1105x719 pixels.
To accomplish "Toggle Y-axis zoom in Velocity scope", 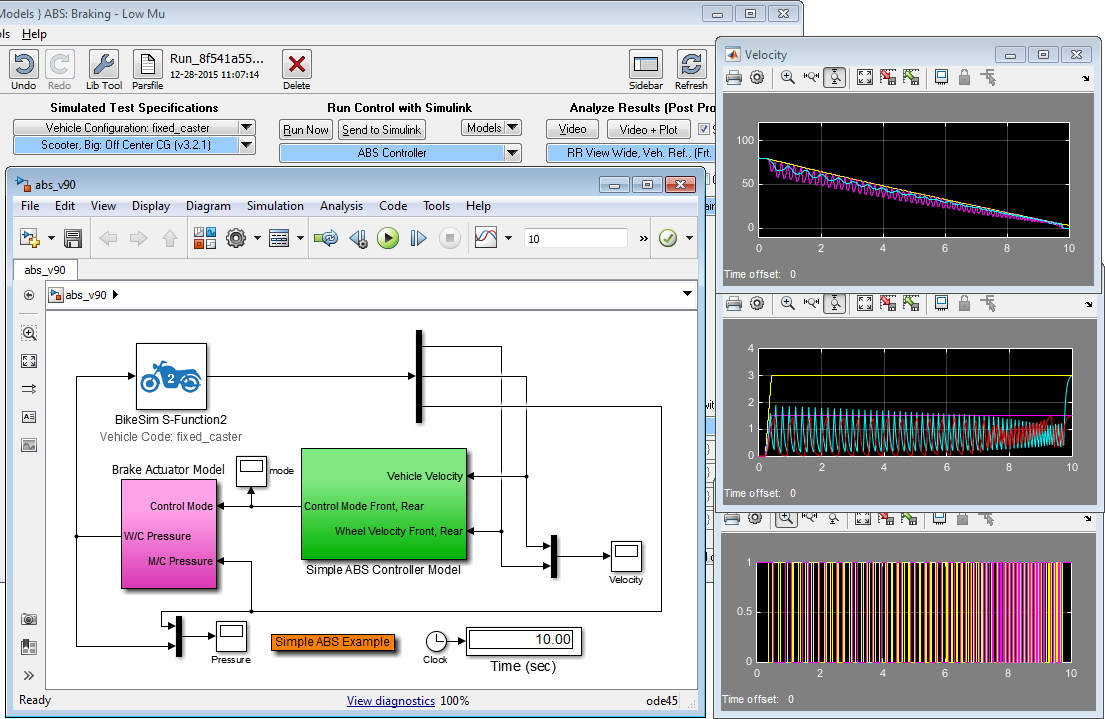I will click(x=835, y=77).
